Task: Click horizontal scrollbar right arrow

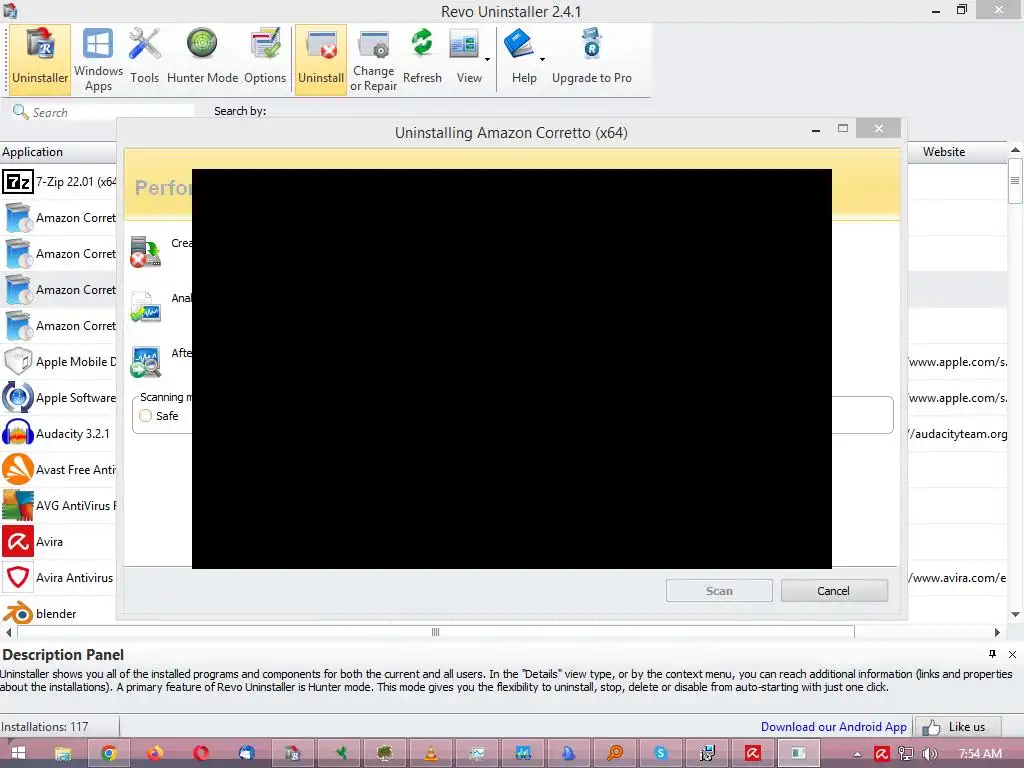Action: click(997, 632)
